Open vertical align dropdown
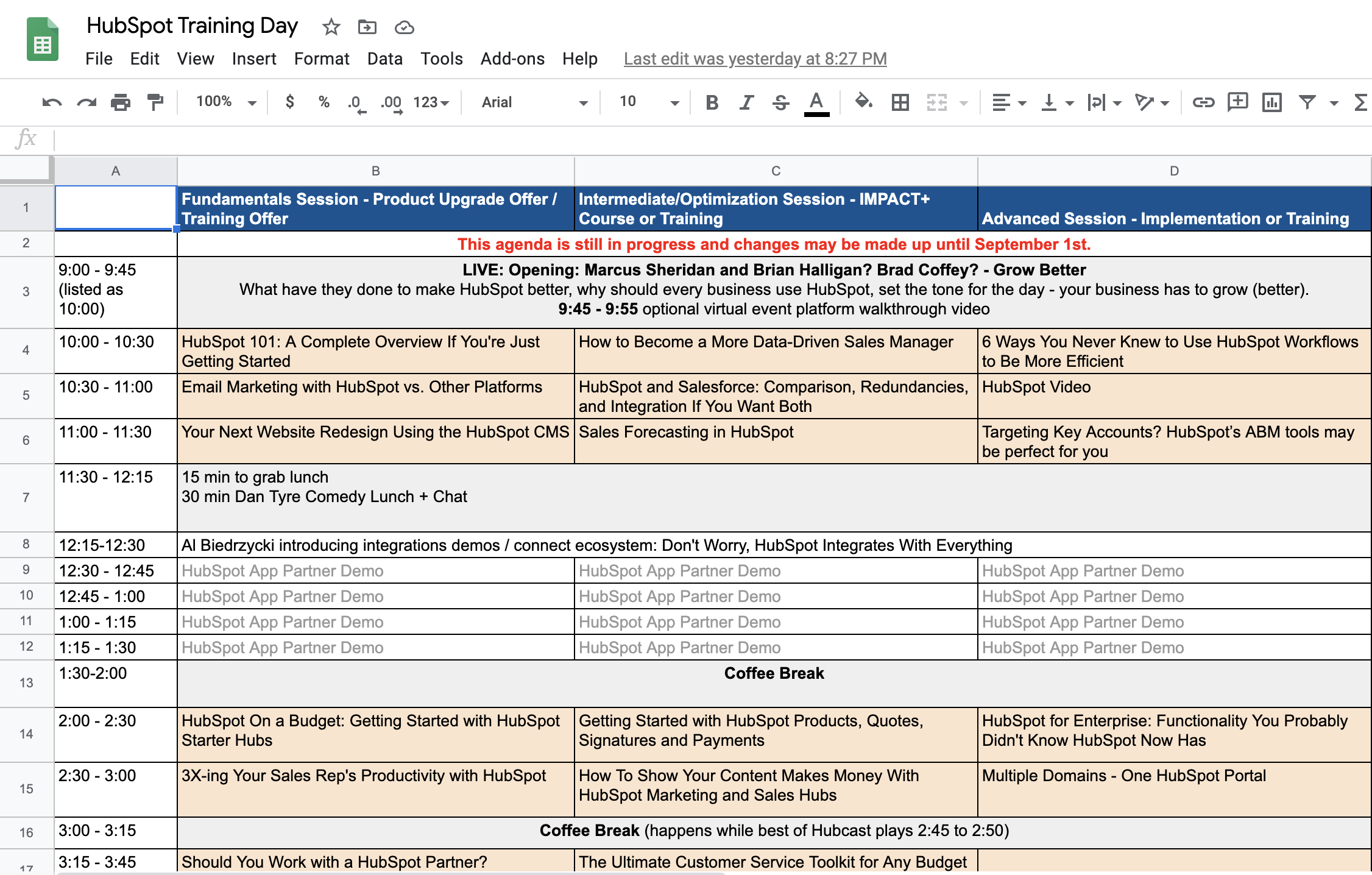Image resolution: width=1372 pixels, height=875 pixels. pyautogui.click(x=1057, y=102)
